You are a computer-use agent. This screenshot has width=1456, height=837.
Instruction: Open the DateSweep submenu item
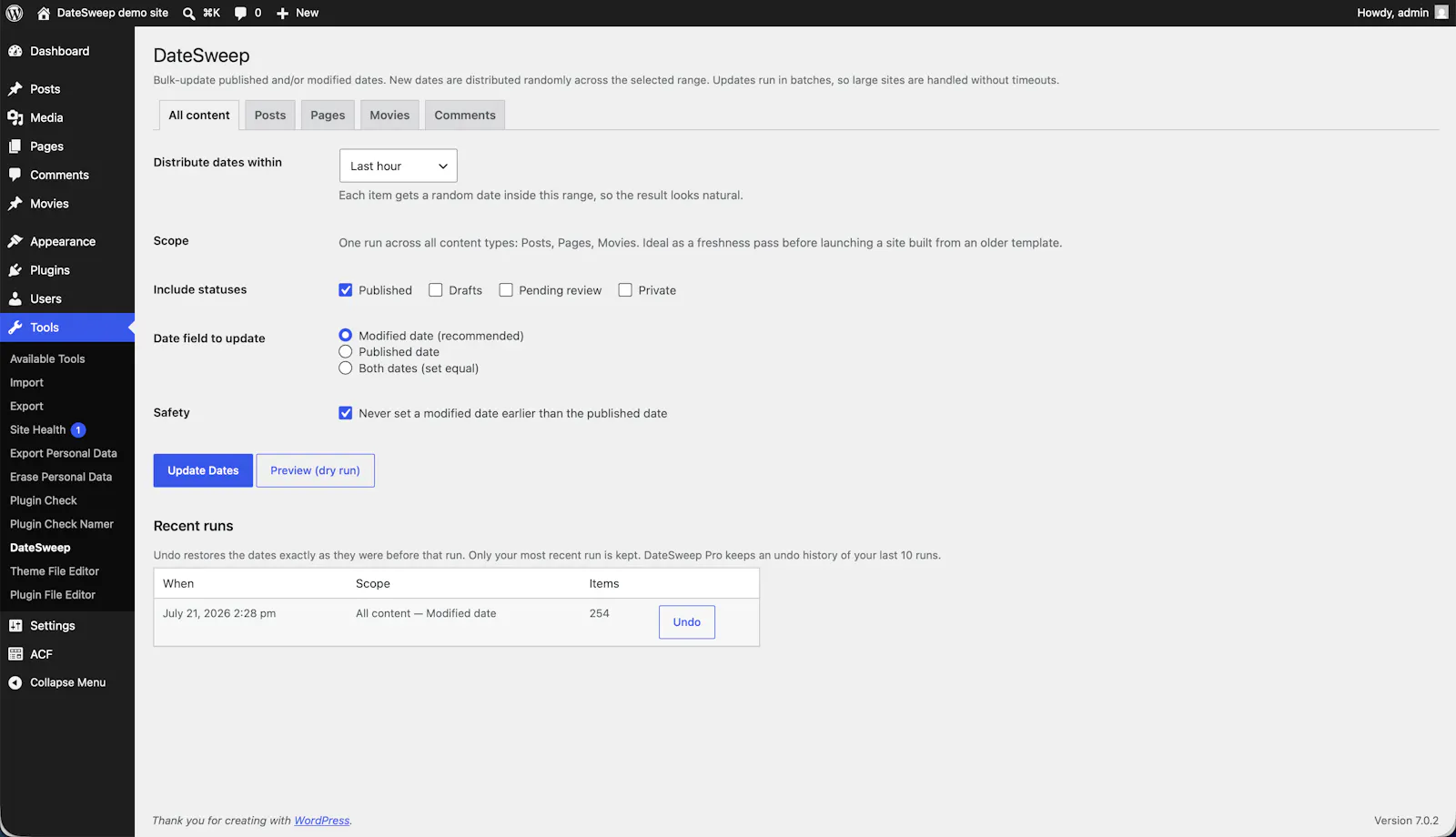(x=40, y=549)
